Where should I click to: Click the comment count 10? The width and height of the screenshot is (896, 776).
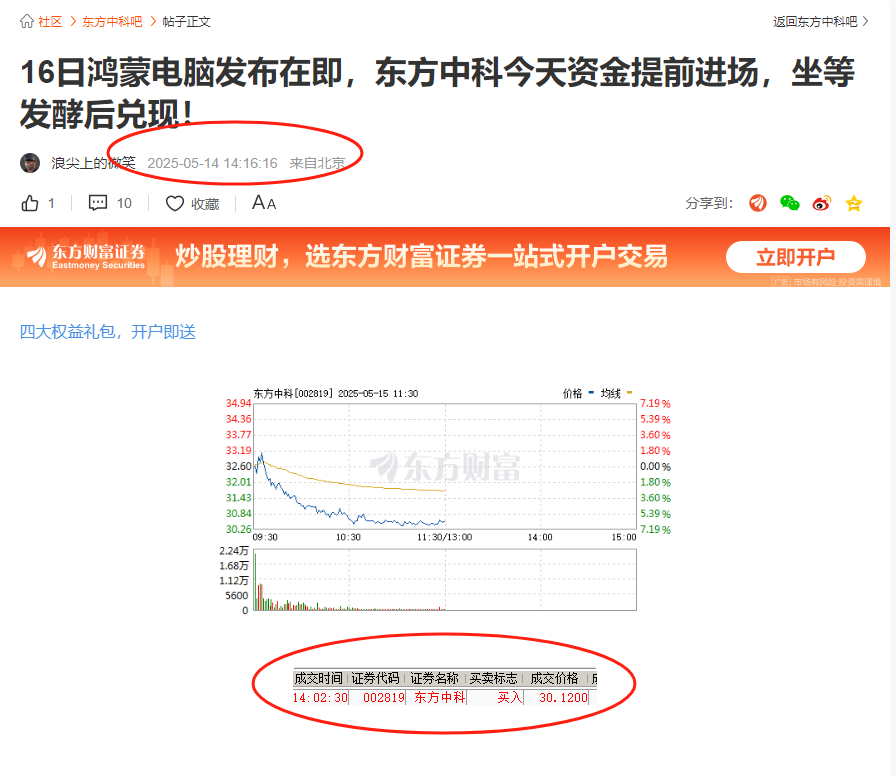124,203
